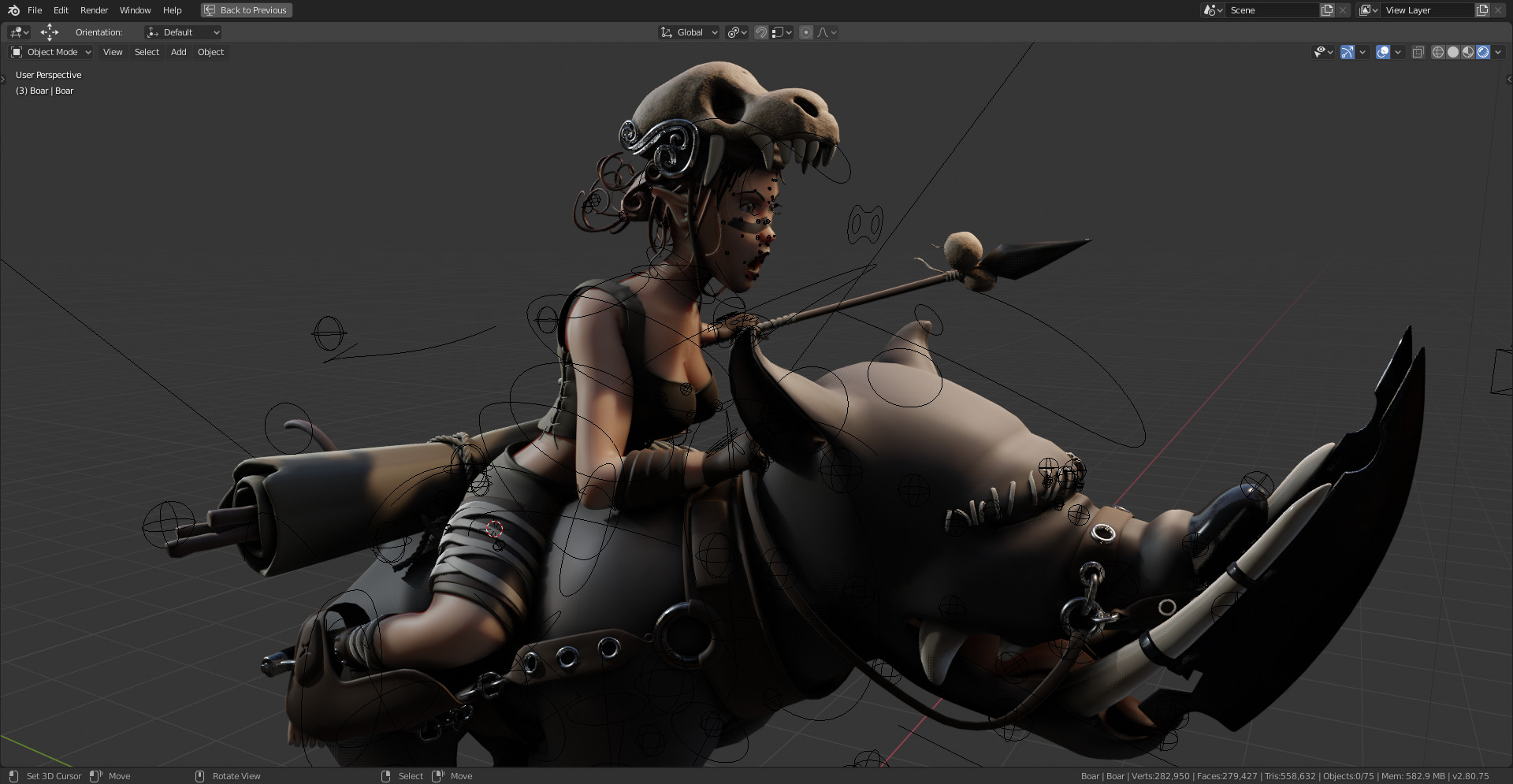
Task: Click the 'Rotate View' status bar text
Action: pyautogui.click(x=236, y=776)
